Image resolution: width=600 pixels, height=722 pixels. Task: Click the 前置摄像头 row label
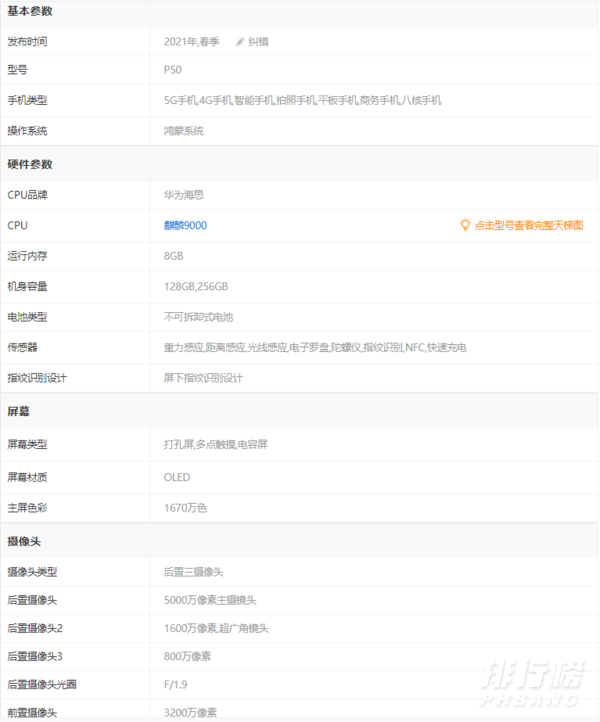tap(32, 712)
